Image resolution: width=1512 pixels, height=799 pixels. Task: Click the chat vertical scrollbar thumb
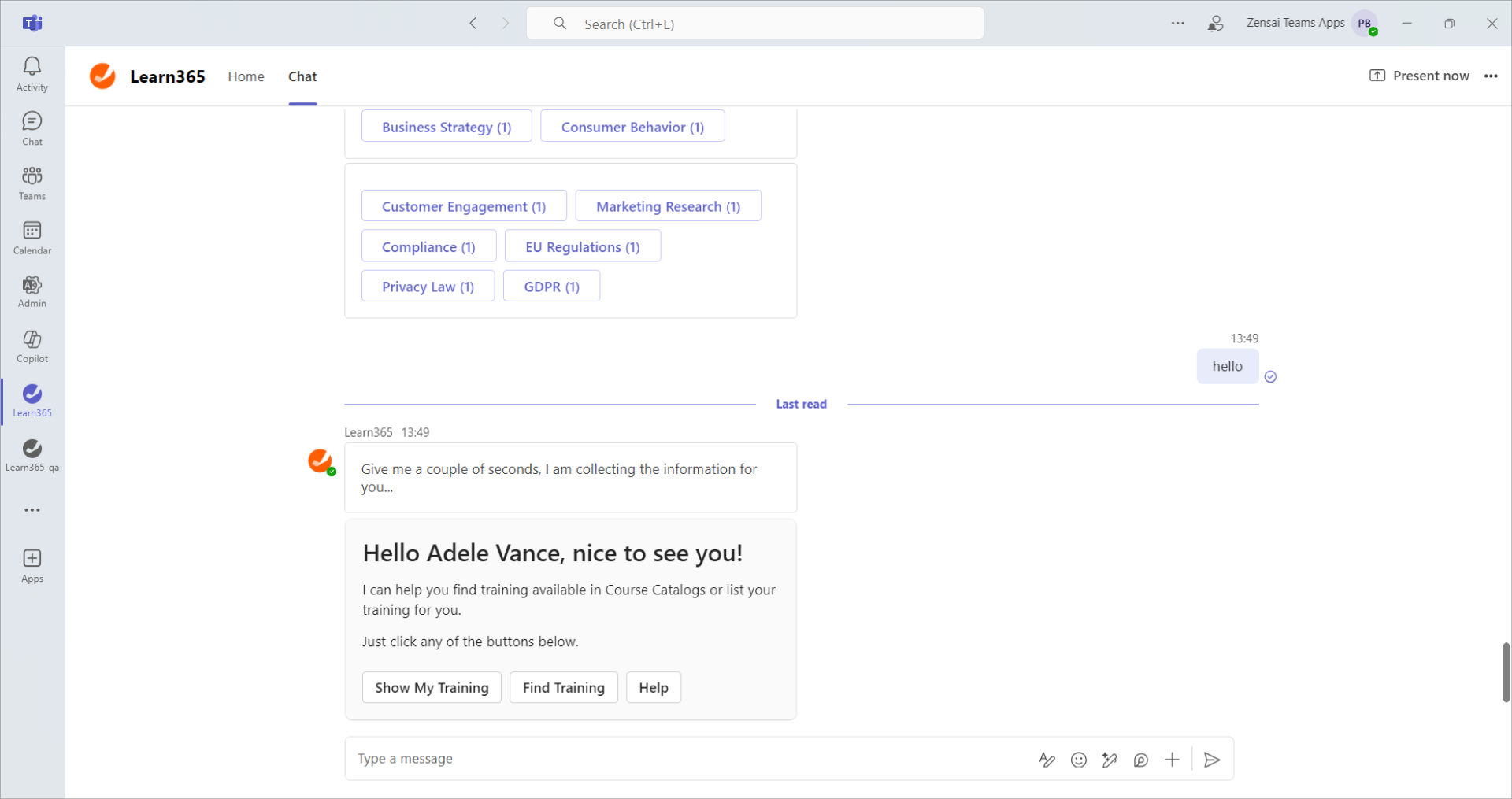(1506, 671)
